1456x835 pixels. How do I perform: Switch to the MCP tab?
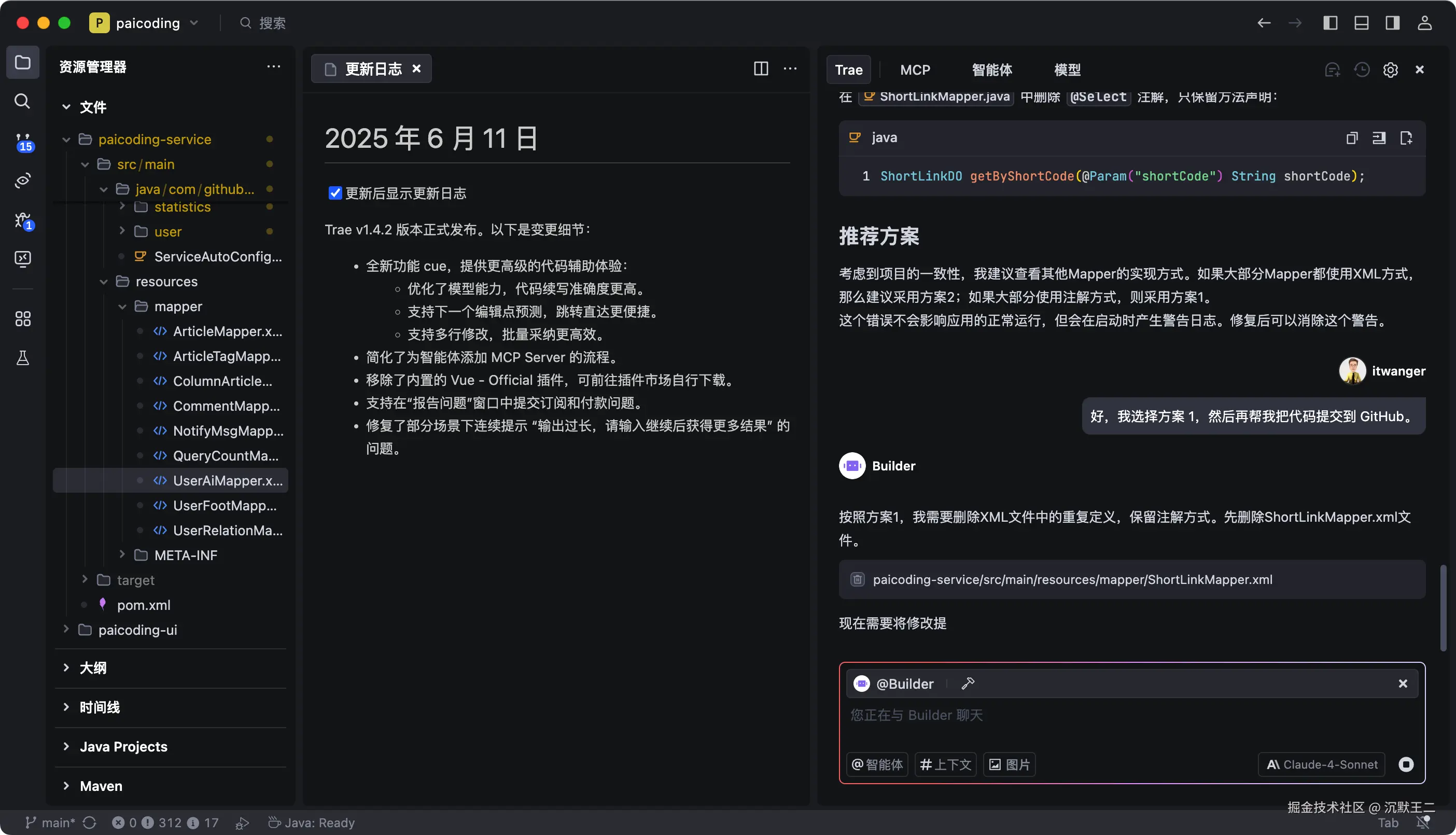915,70
